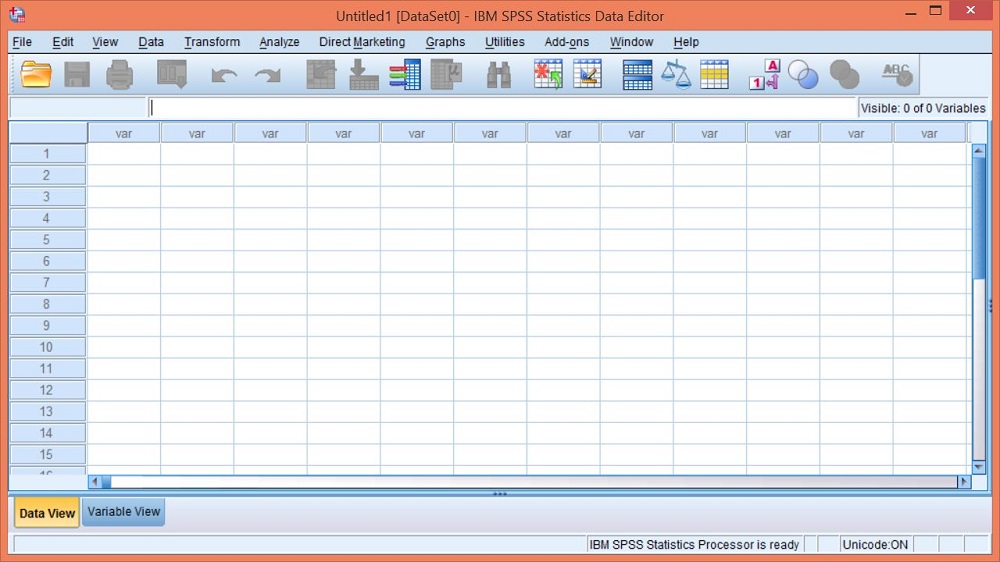Click 'IBM SPSS Statistics Processor is ready' status

[x=694, y=545]
